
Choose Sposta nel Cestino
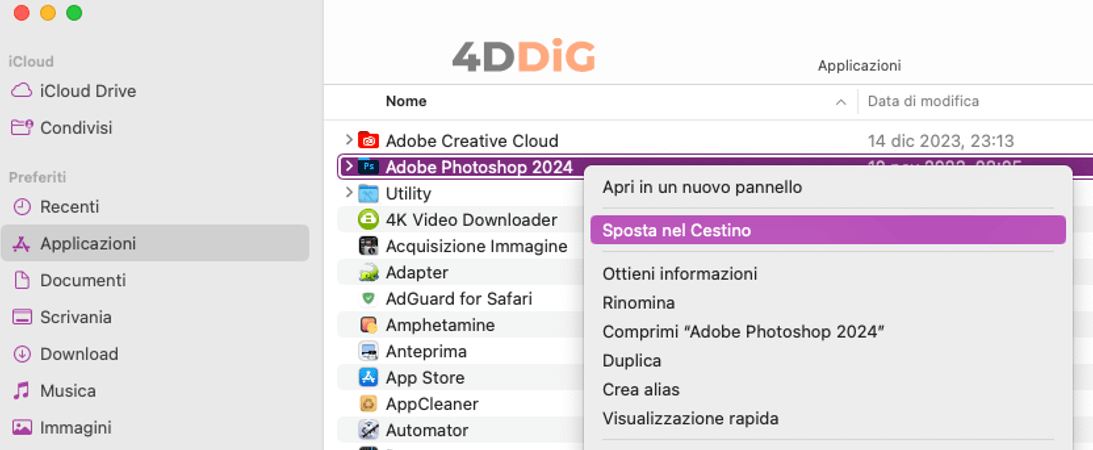[827, 230]
